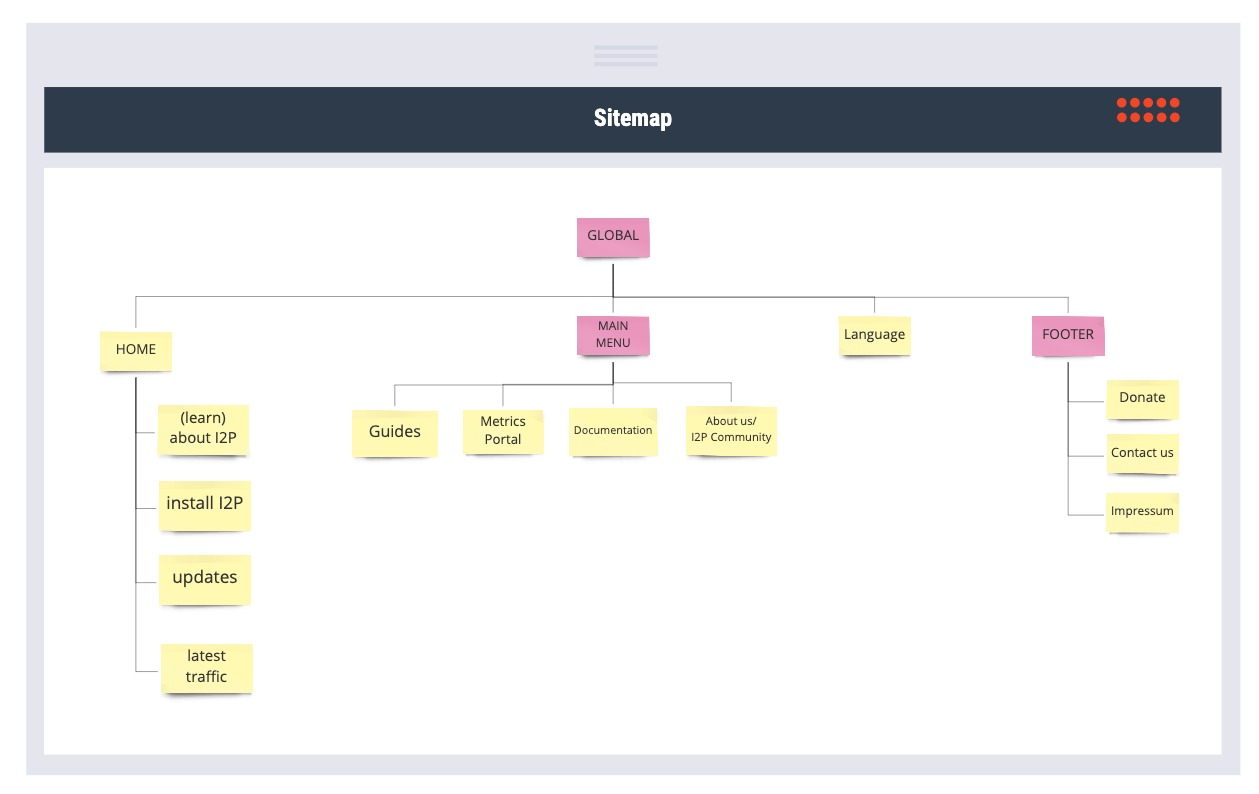1259x794 pixels.
Task: Click the updates sticky note
Action: [205, 578]
